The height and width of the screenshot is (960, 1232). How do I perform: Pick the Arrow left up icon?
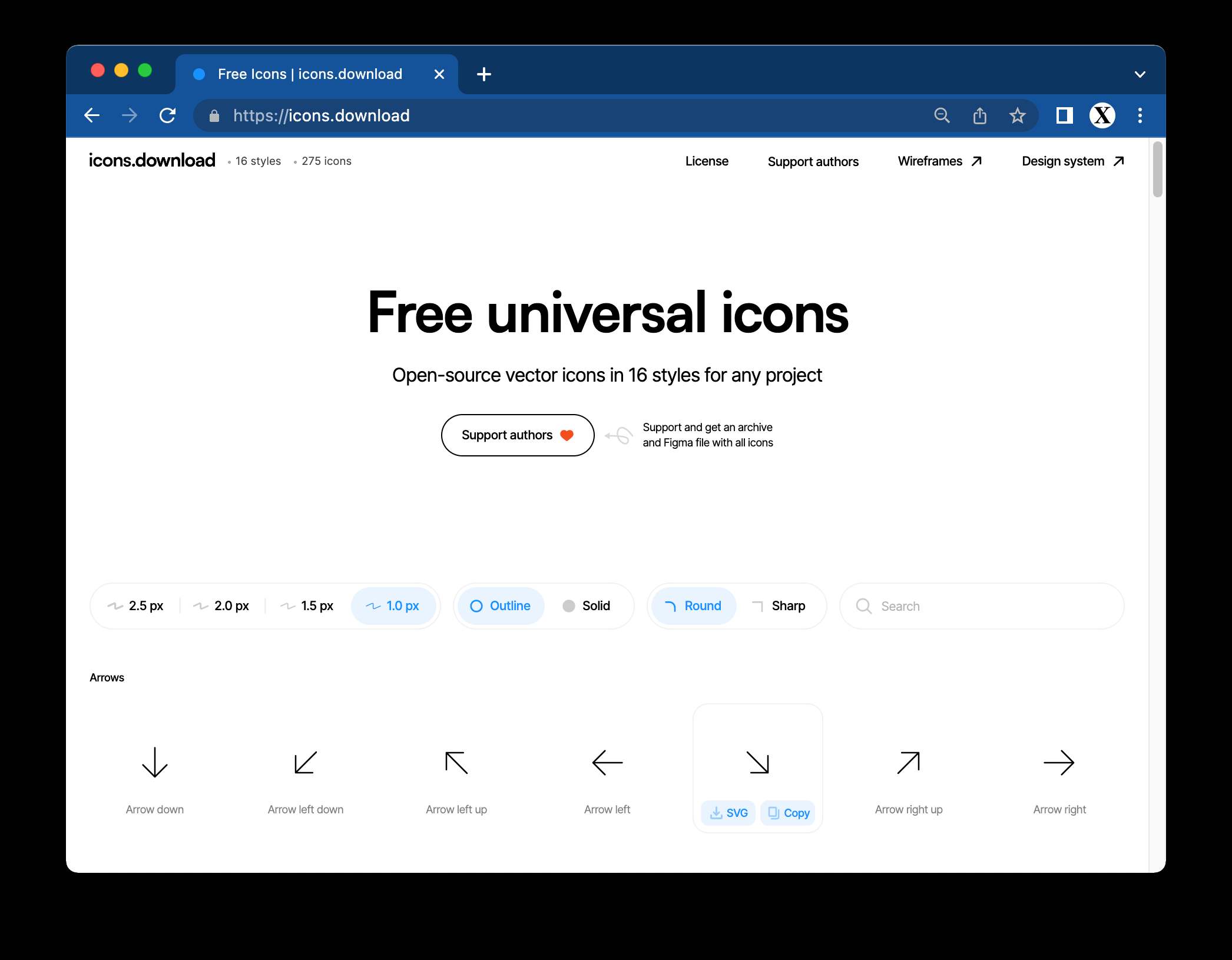click(456, 763)
